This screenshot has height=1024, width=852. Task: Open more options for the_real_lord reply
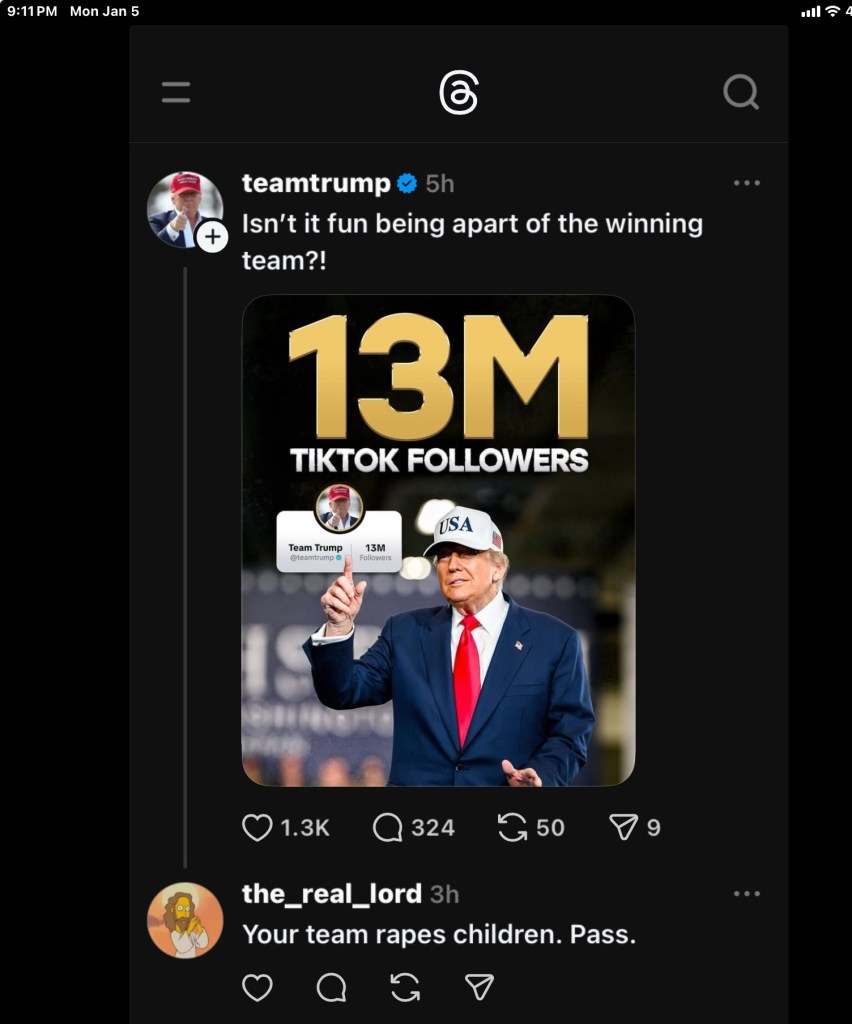coord(746,894)
